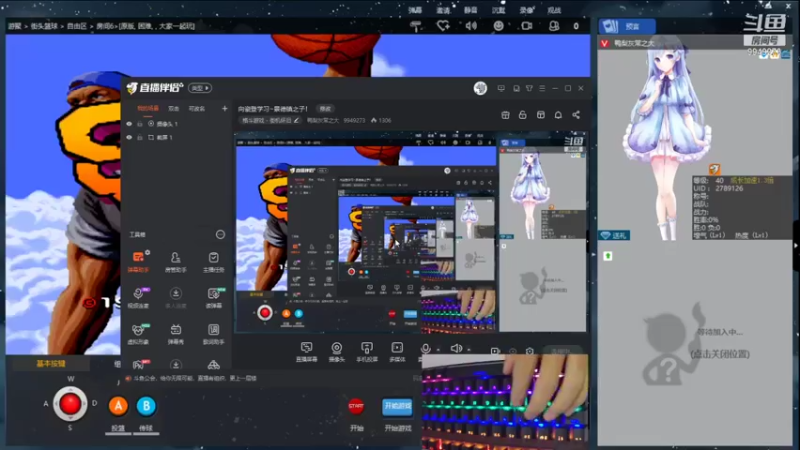800x450 pixels.
Task: Switch to the second scene tab
Action: coord(173,109)
